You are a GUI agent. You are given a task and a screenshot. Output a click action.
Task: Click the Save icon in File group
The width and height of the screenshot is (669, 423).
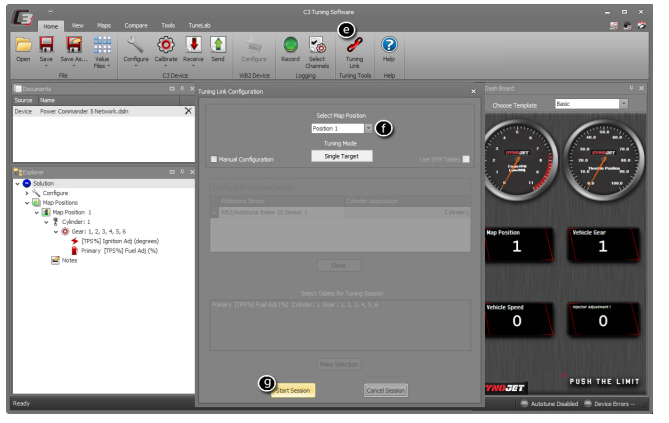[x=46, y=45]
